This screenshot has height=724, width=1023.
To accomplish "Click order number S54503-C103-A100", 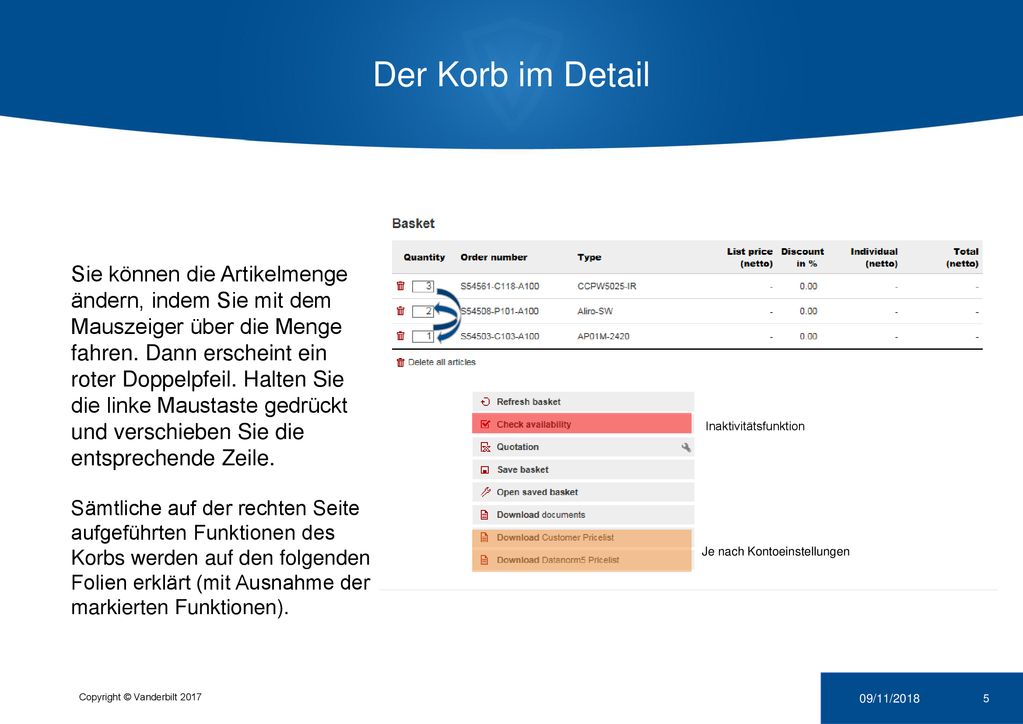I will [500, 337].
